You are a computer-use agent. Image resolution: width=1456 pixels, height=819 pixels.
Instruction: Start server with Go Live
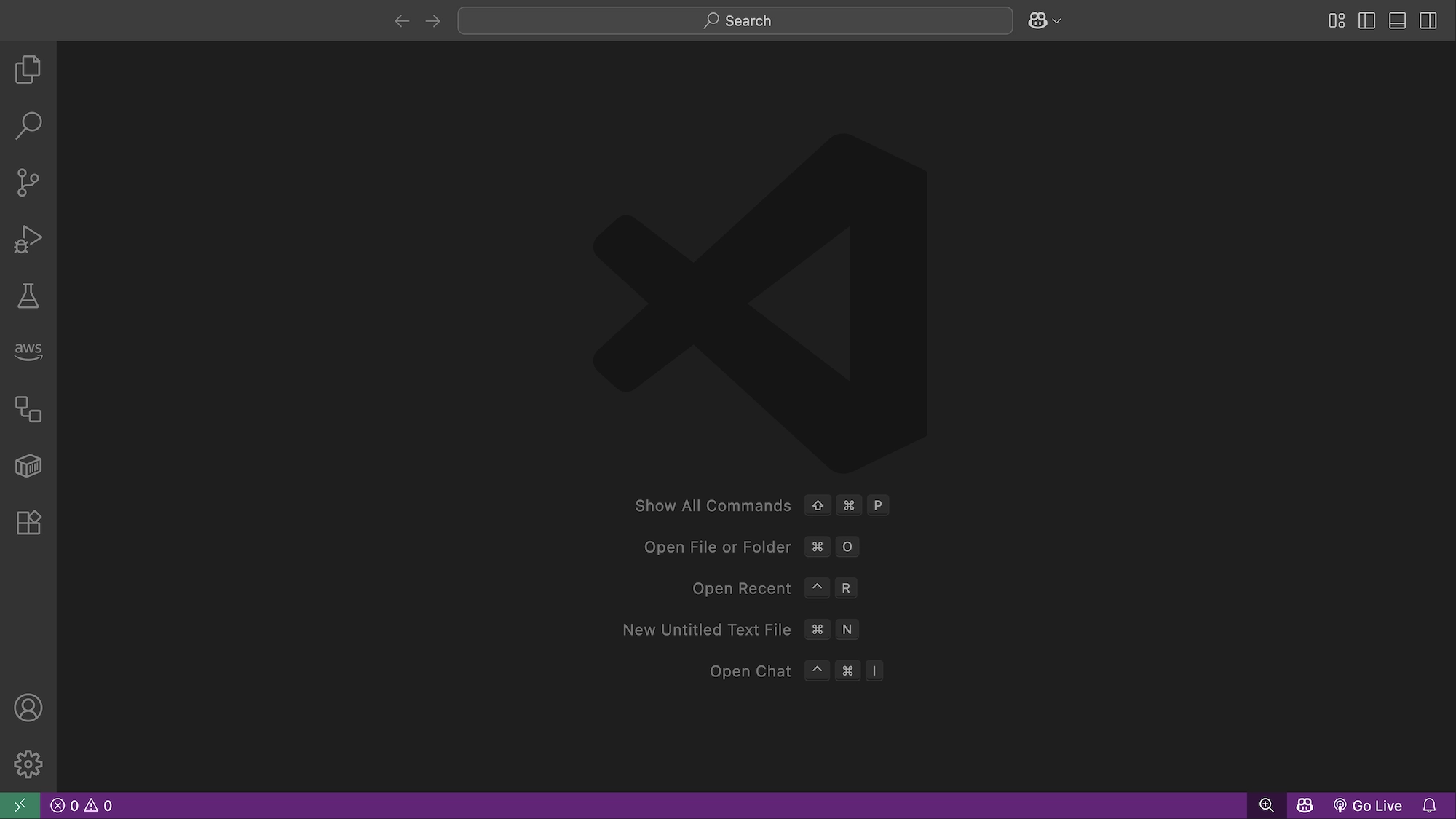[1367, 805]
